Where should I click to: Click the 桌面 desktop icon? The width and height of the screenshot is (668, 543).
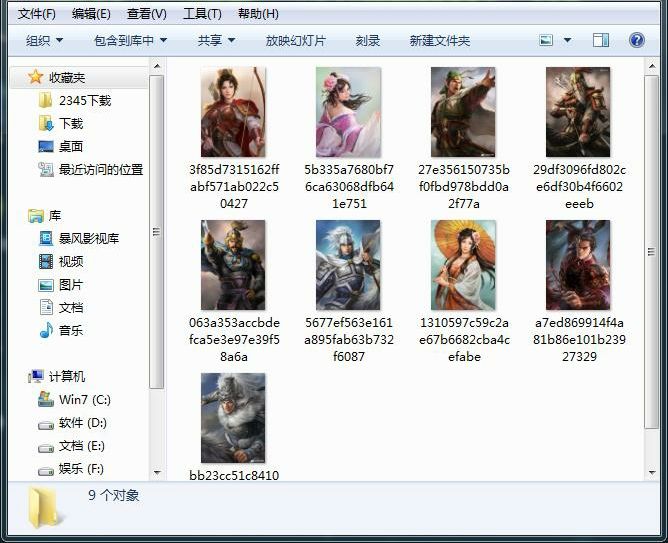[x=46, y=147]
